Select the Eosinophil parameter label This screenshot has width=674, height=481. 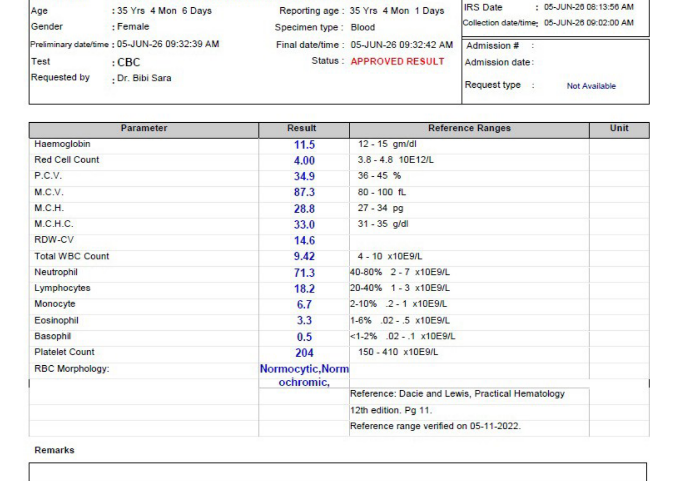pyautogui.click(x=56, y=320)
